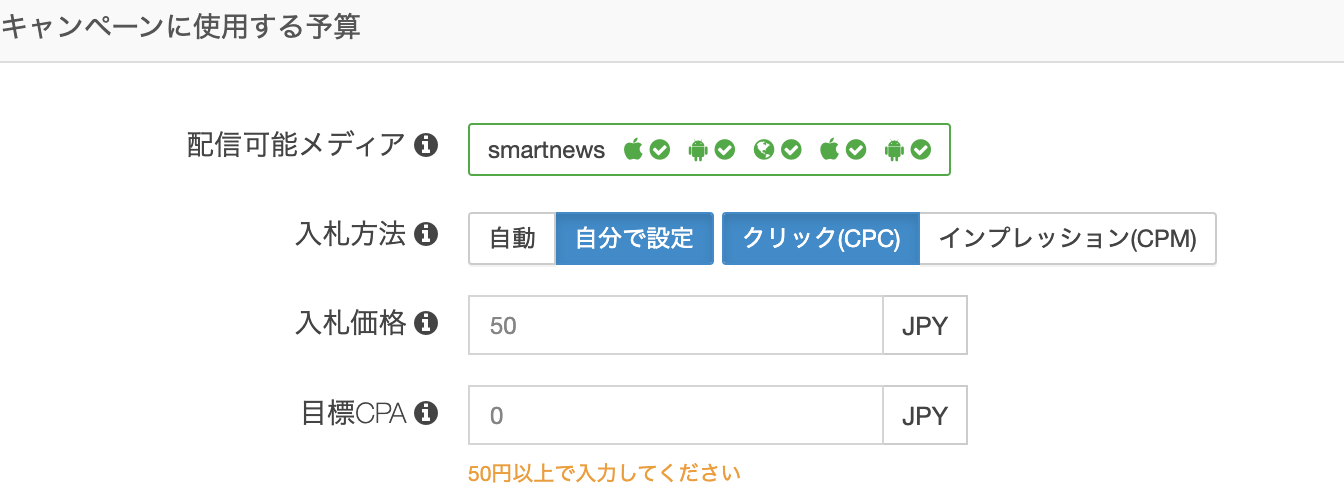Screen dimensions: 1344x504
Task: Click the smartnews media label
Action: coord(546,150)
